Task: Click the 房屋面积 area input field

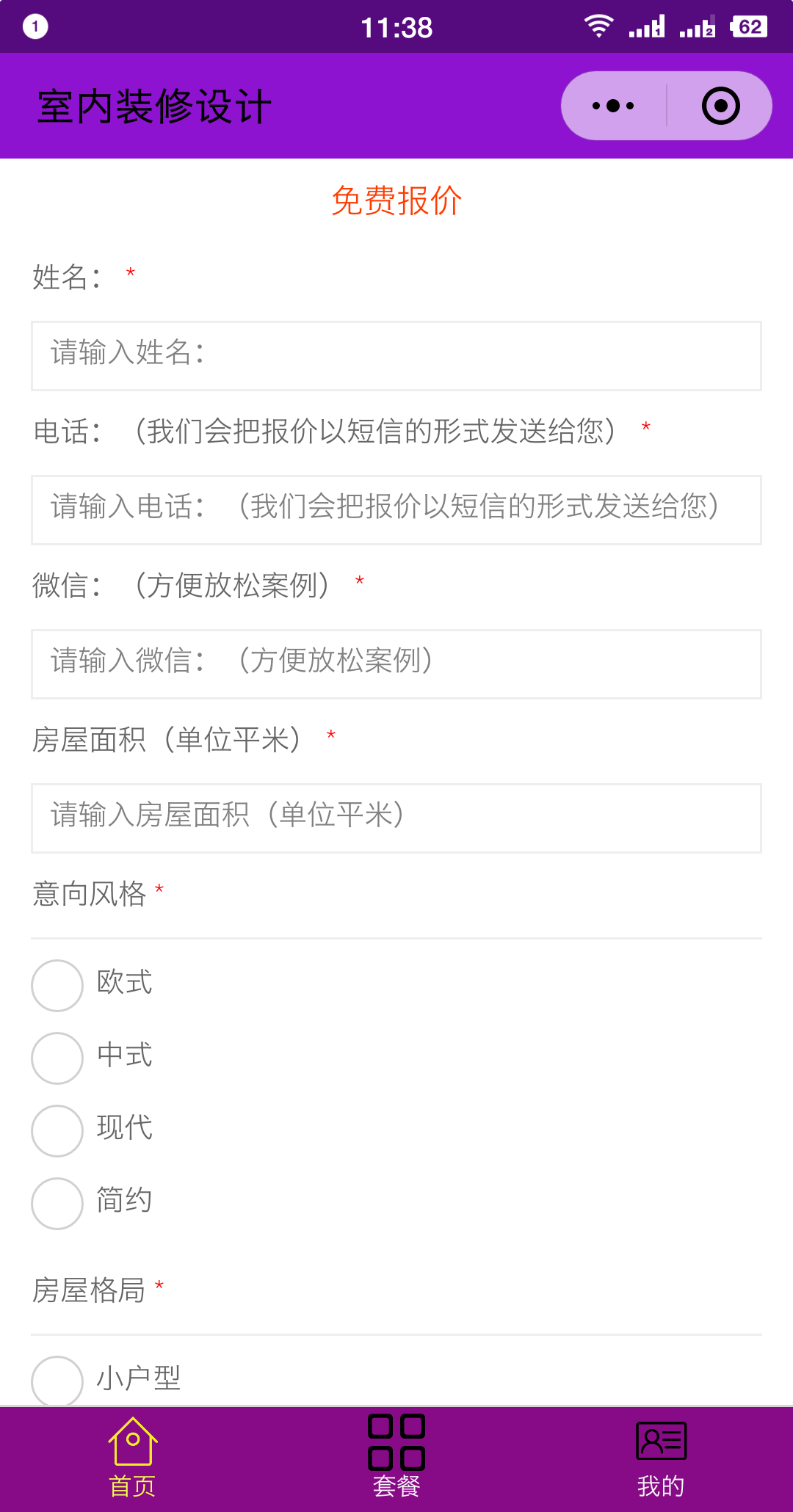Action: click(x=396, y=818)
